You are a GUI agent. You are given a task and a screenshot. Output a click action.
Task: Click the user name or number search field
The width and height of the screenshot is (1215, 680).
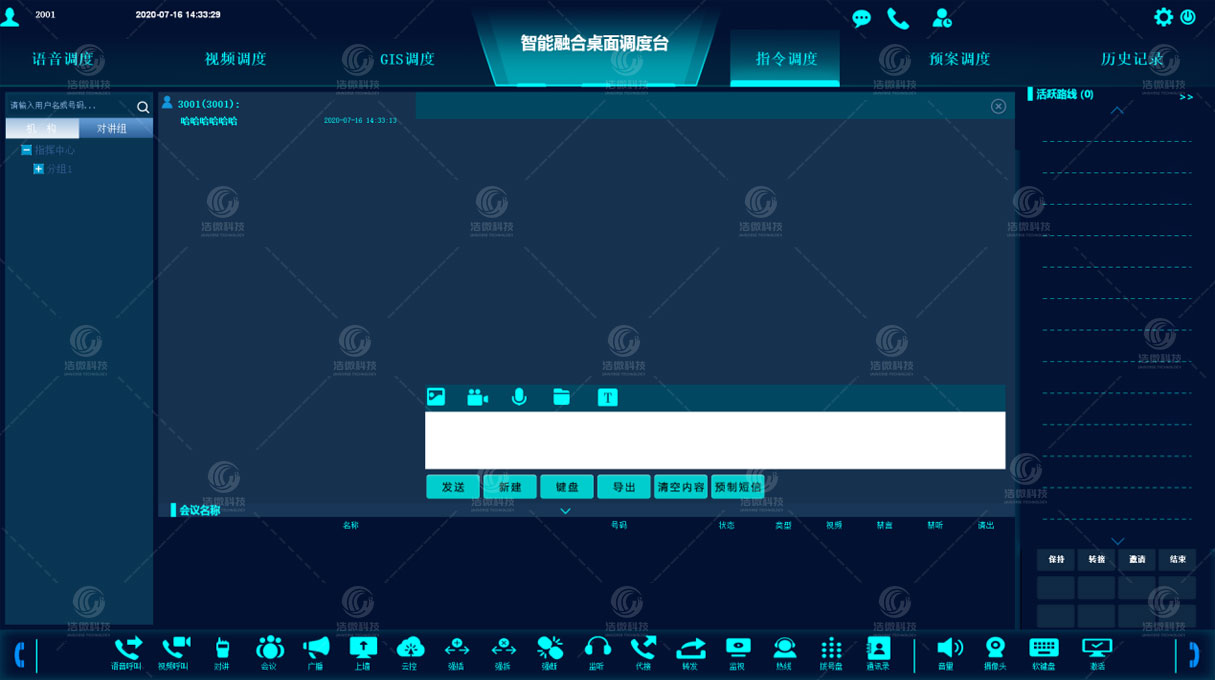pos(68,105)
